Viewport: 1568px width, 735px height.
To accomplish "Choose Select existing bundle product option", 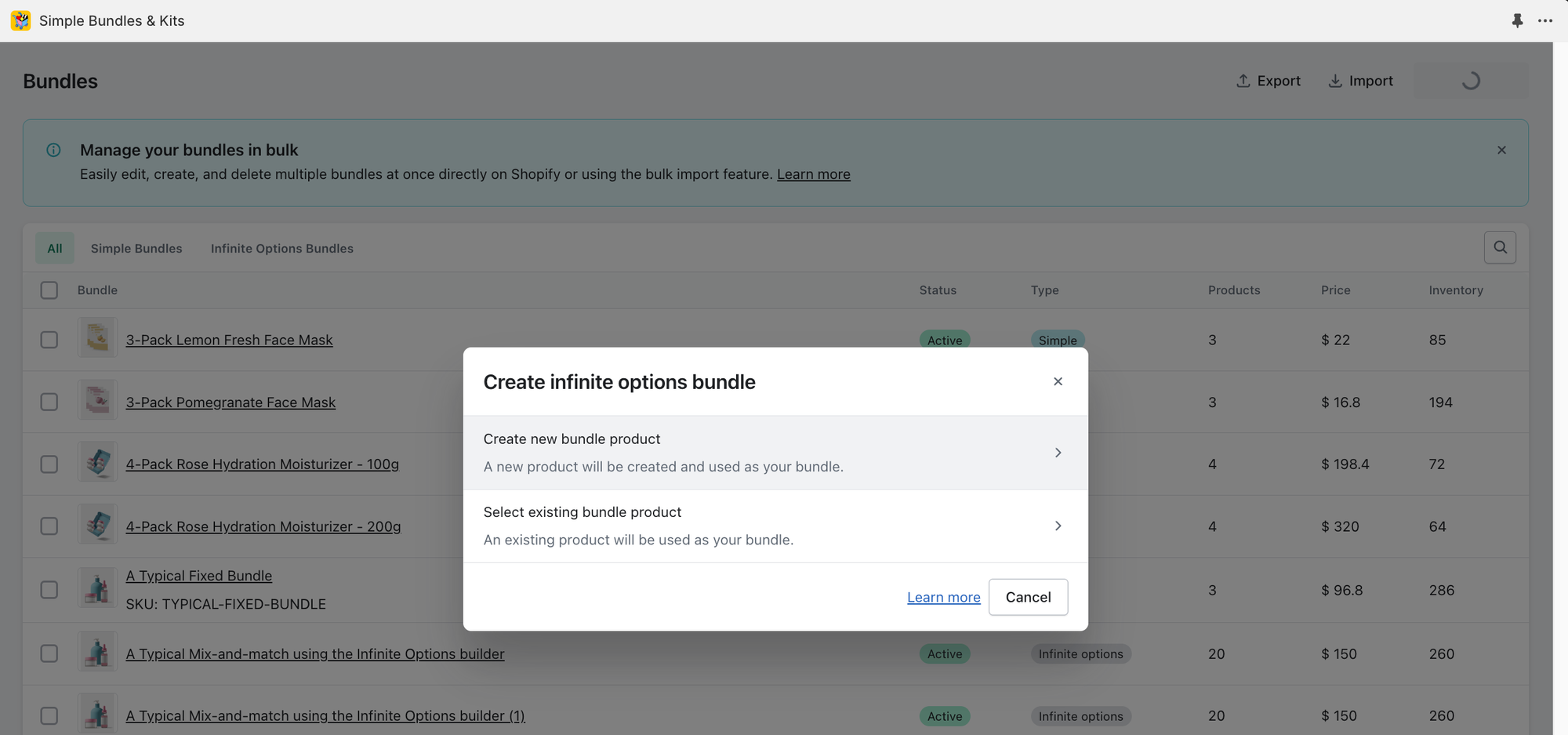I will 775,526.
